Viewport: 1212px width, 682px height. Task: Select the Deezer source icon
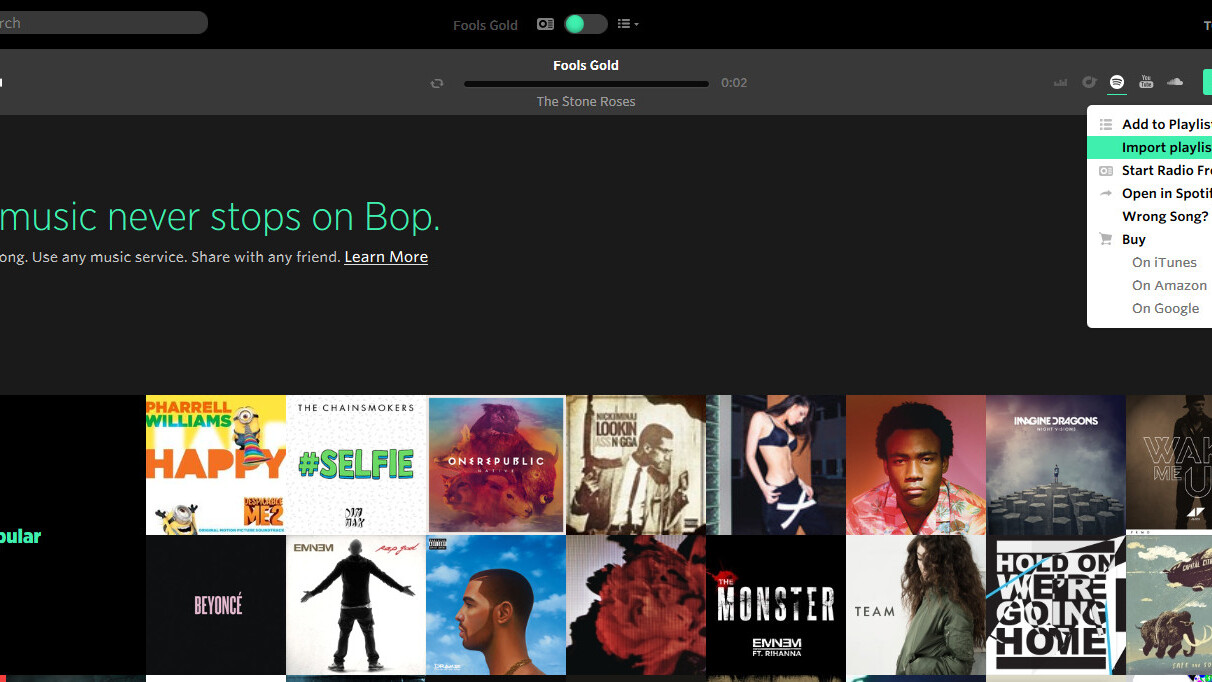tap(1060, 82)
